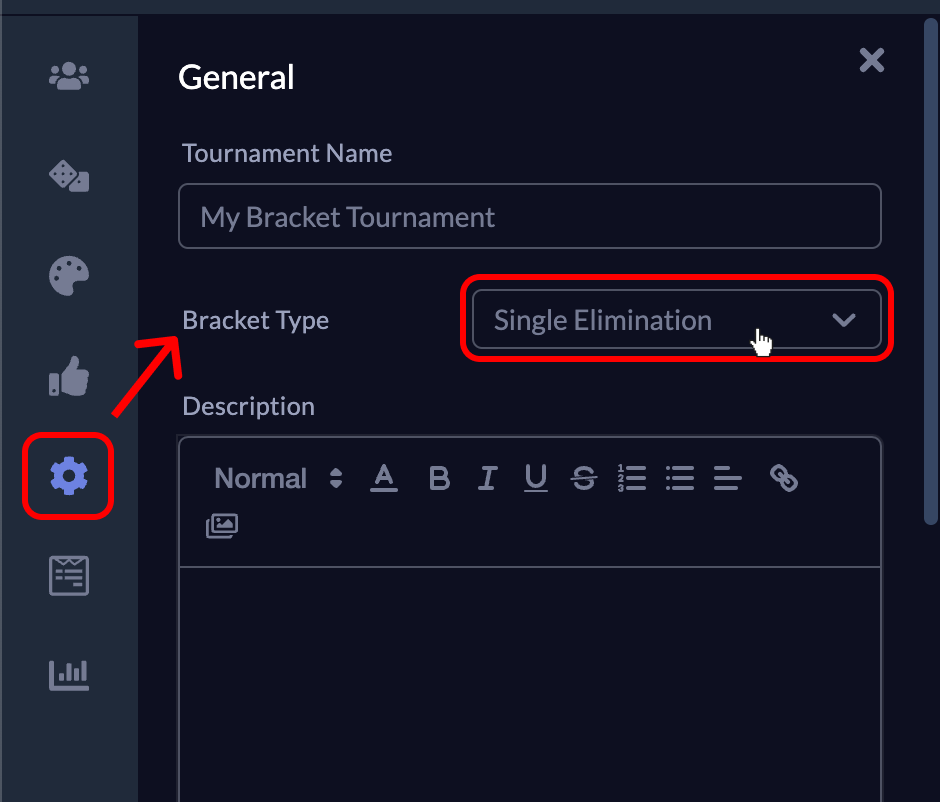940x802 pixels.
Task: Open the Bracket Type Single Elimination dropdown
Action: coord(677,319)
